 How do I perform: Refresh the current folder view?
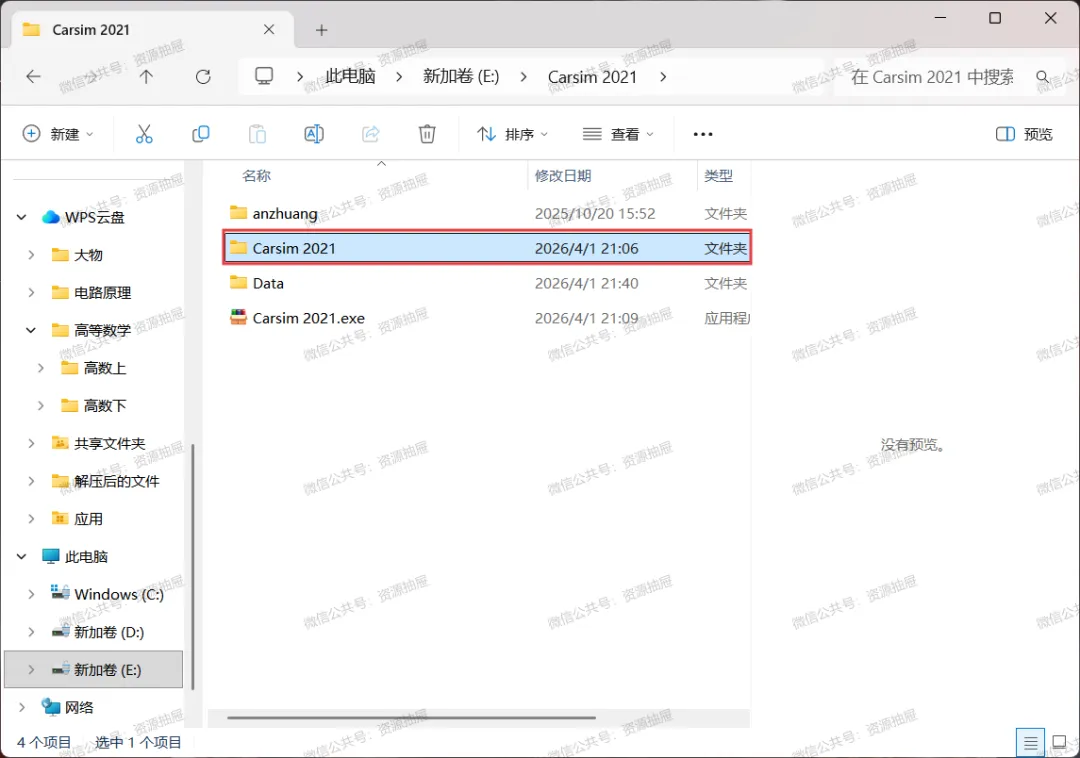click(x=203, y=76)
